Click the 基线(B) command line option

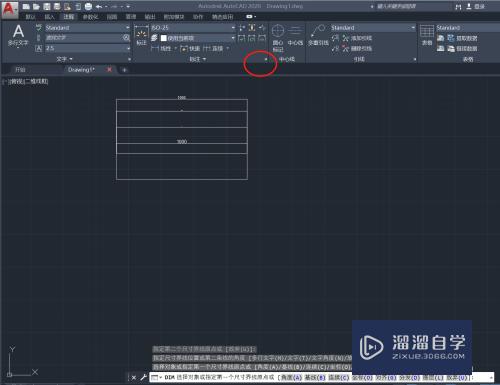pos(315,378)
